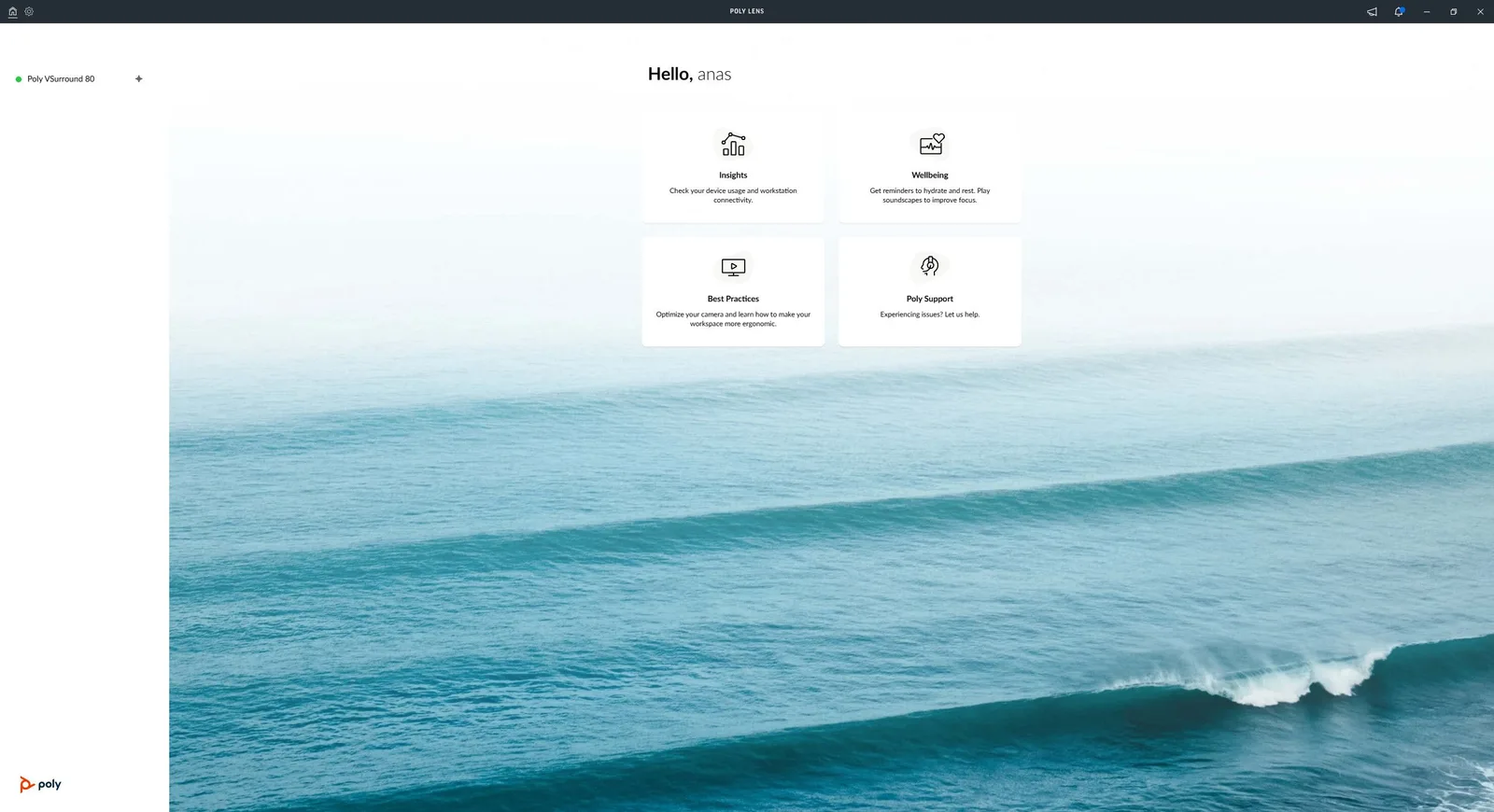
Task: Click the green status dot for Poly VSurround 80
Action: pyautogui.click(x=19, y=79)
